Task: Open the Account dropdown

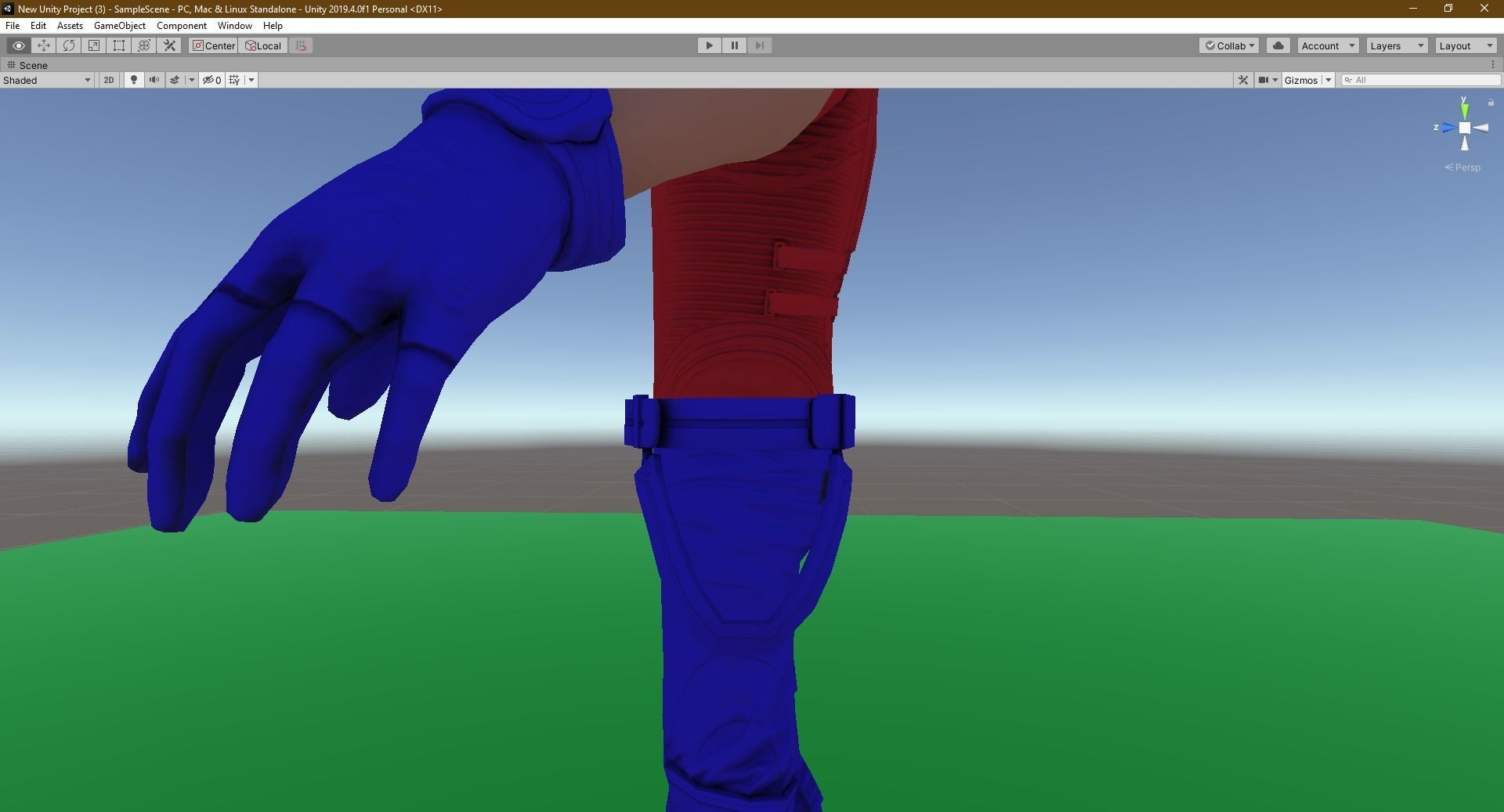Action: 1328,45
